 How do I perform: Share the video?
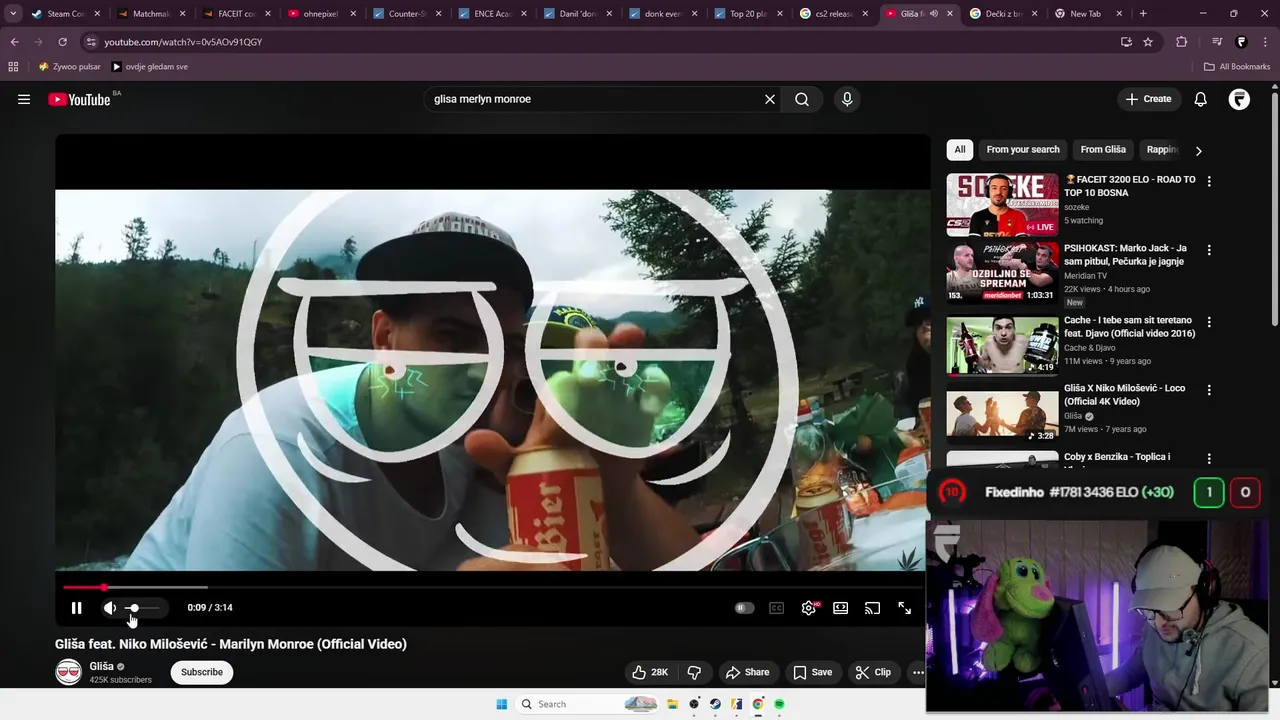(747, 672)
